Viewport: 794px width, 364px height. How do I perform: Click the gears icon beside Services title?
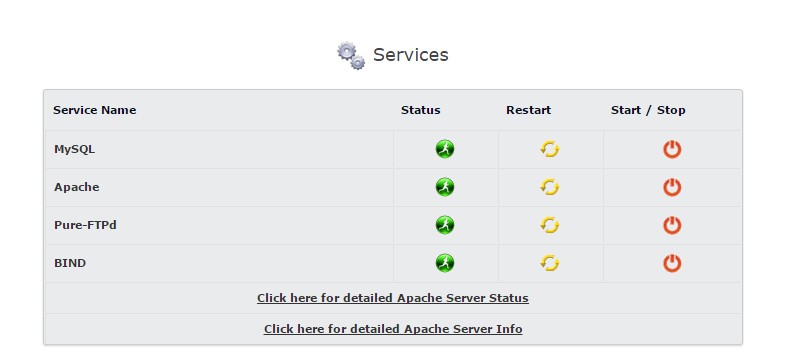coord(351,56)
